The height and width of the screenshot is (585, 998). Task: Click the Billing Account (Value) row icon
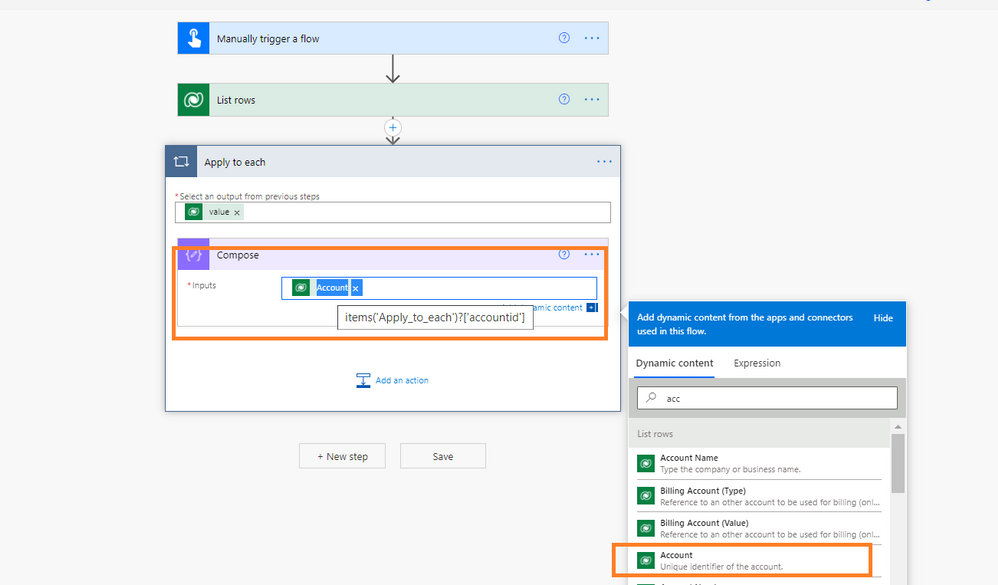click(645, 528)
